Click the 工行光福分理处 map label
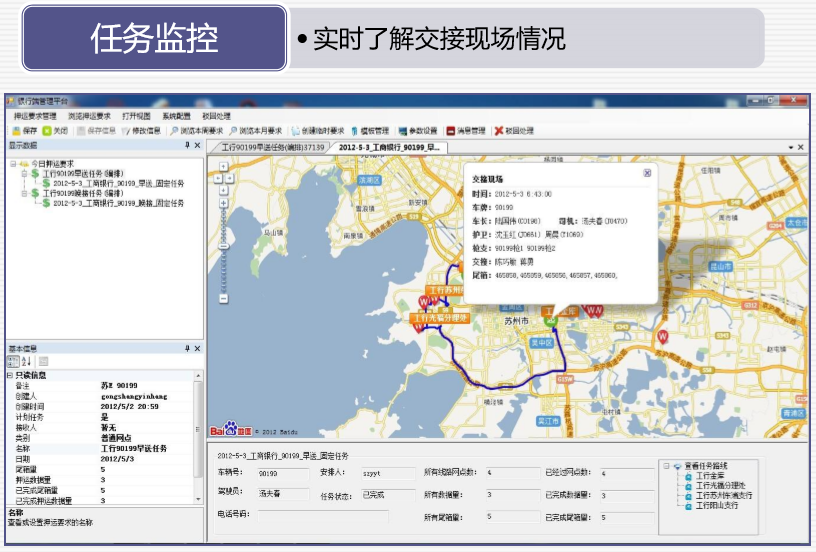This screenshot has width=816, height=552. [x=440, y=318]
